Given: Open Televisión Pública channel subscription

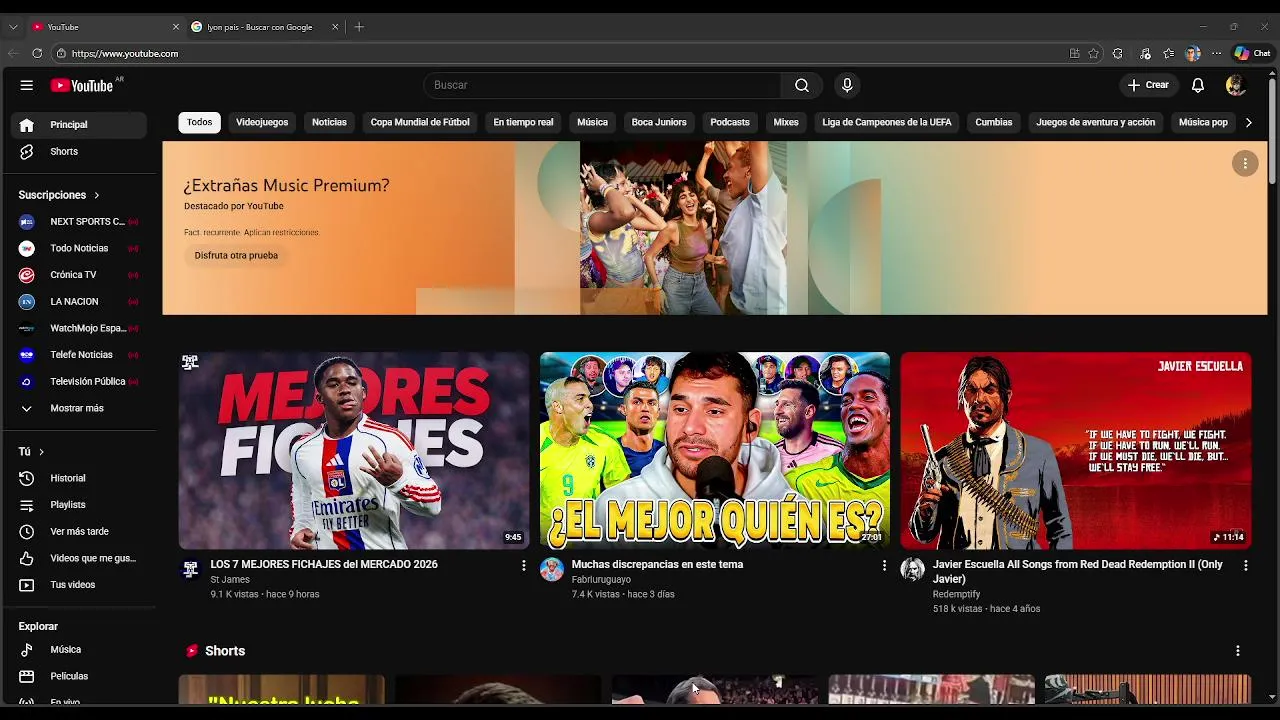Looking at the screenshot, I should coord(79,382).
